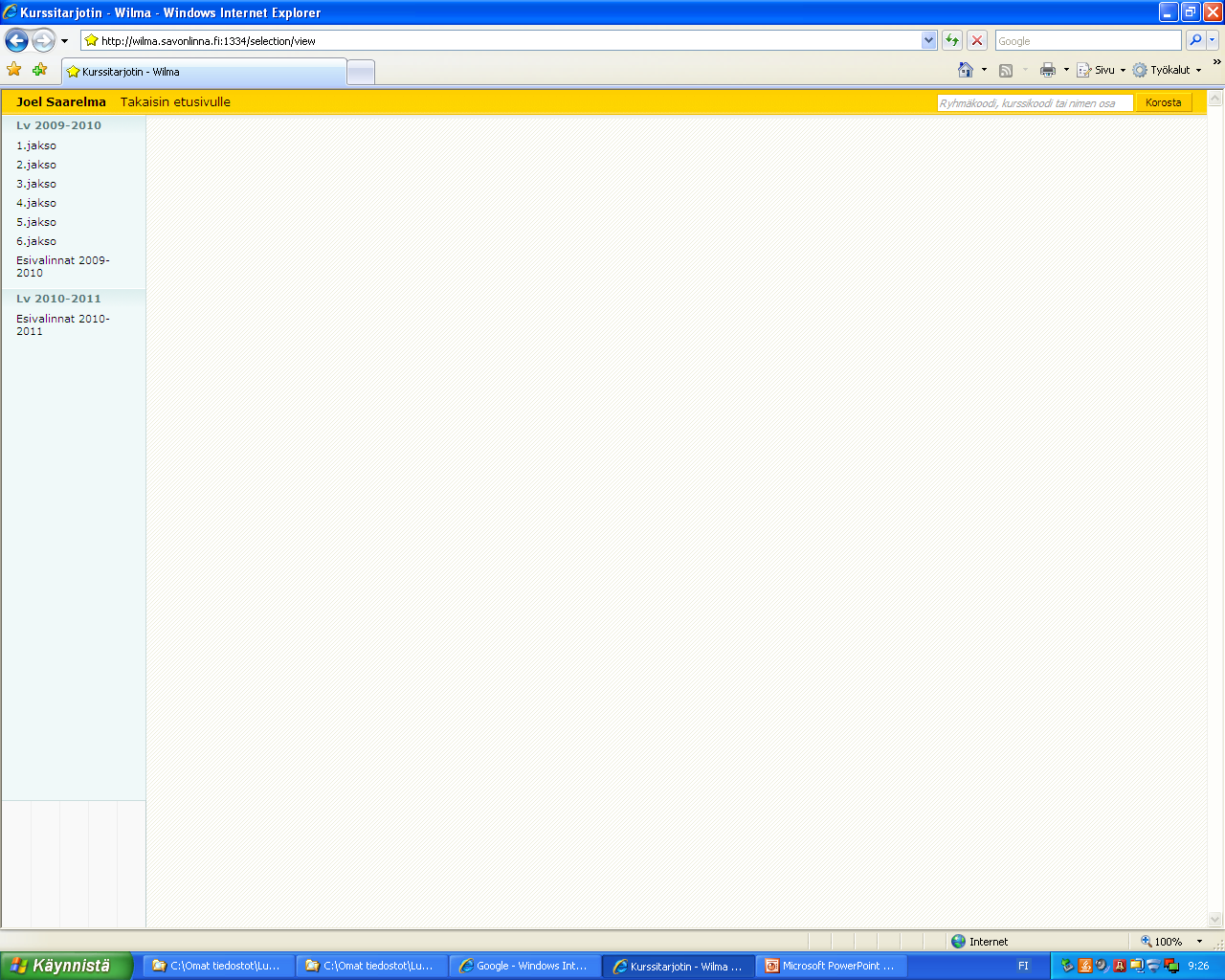Open 2.jakso in the sidebar
Screen dimensions: 1225x980
pyautogui.click(x=36, y=165)
